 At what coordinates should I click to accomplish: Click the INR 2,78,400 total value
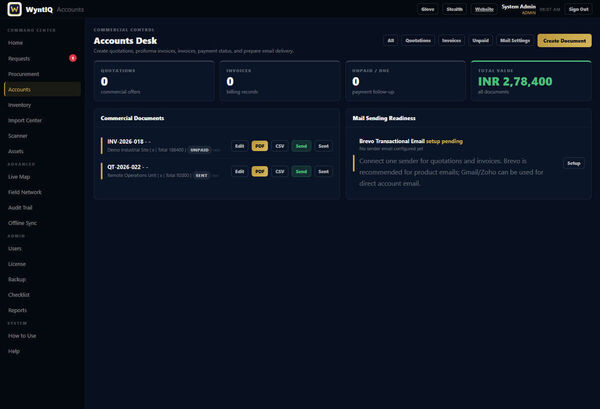pyautogui.click(x=515, y=81)
